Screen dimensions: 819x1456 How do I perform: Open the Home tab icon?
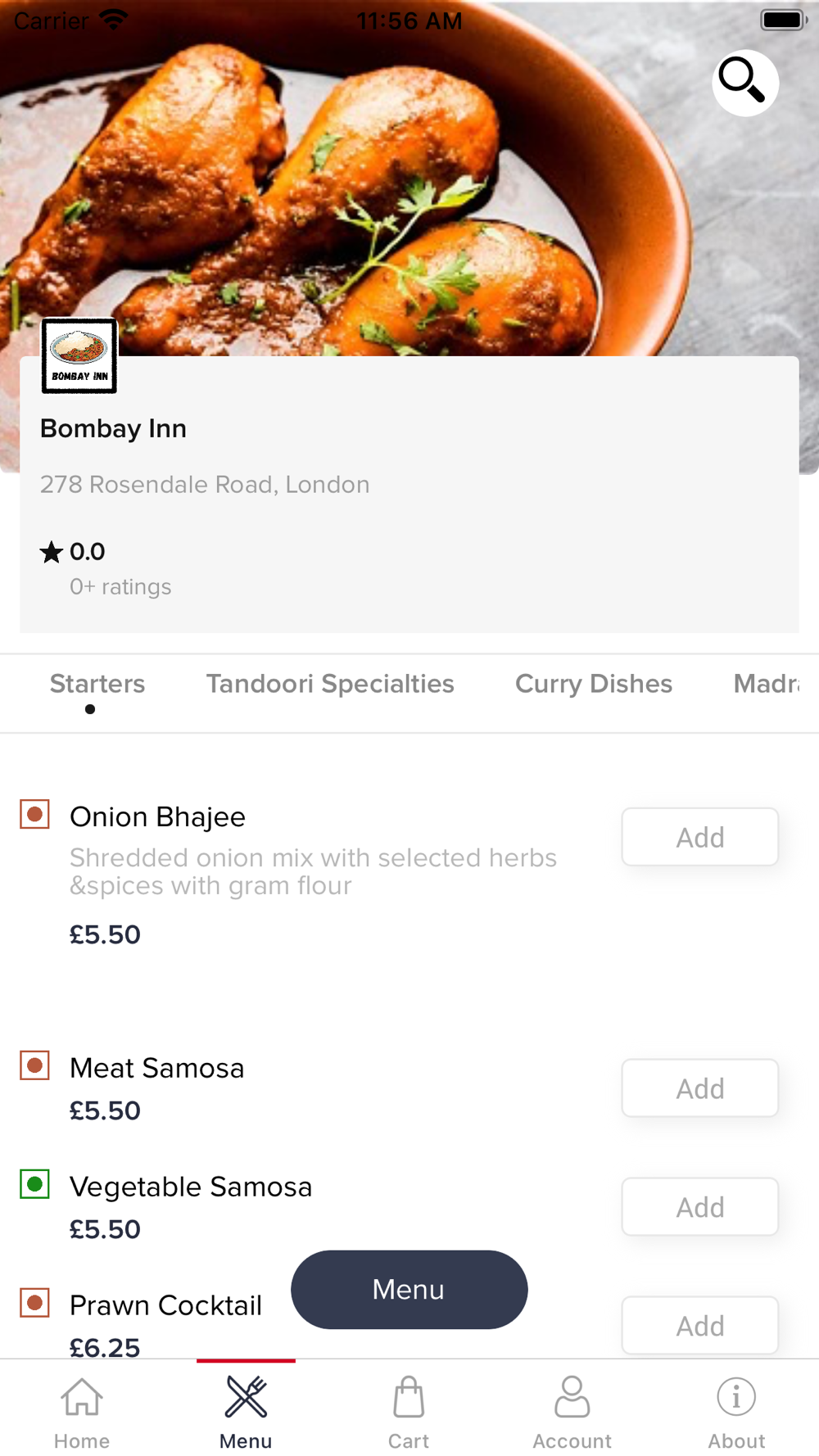(82, 1397)
